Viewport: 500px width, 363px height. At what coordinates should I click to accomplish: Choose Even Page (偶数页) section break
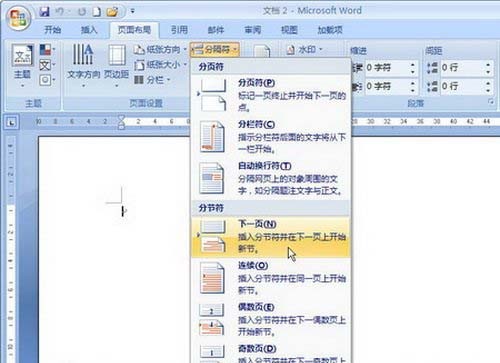pos(271,319)
